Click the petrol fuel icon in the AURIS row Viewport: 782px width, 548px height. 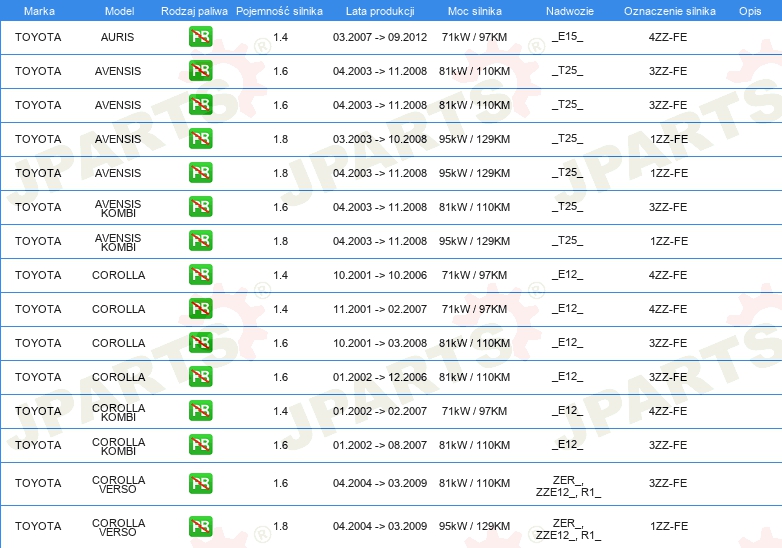click(x=200, y=37)
